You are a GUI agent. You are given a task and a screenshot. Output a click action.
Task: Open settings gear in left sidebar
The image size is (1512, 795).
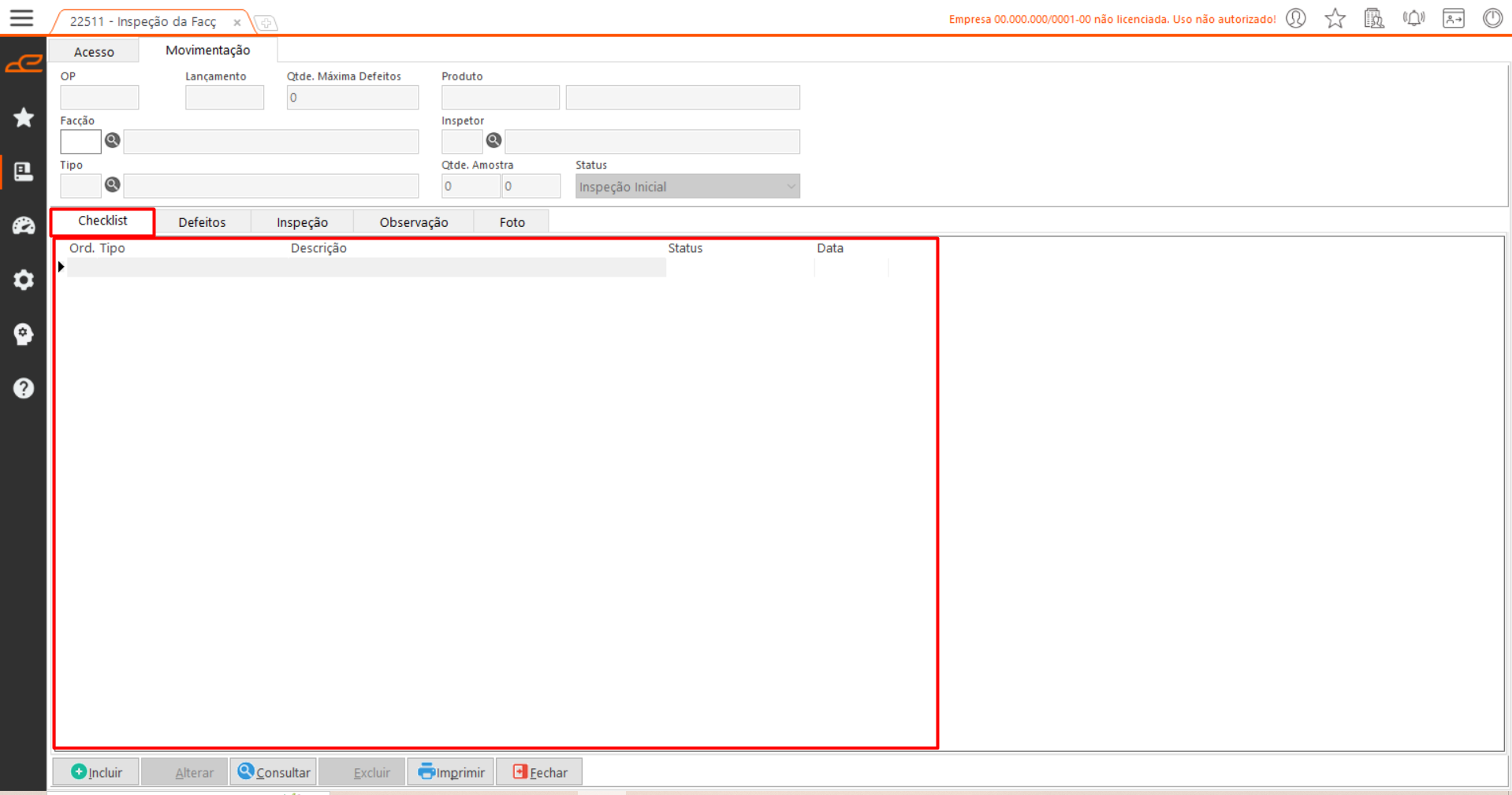pyautogui.click(x=24, y=280)
